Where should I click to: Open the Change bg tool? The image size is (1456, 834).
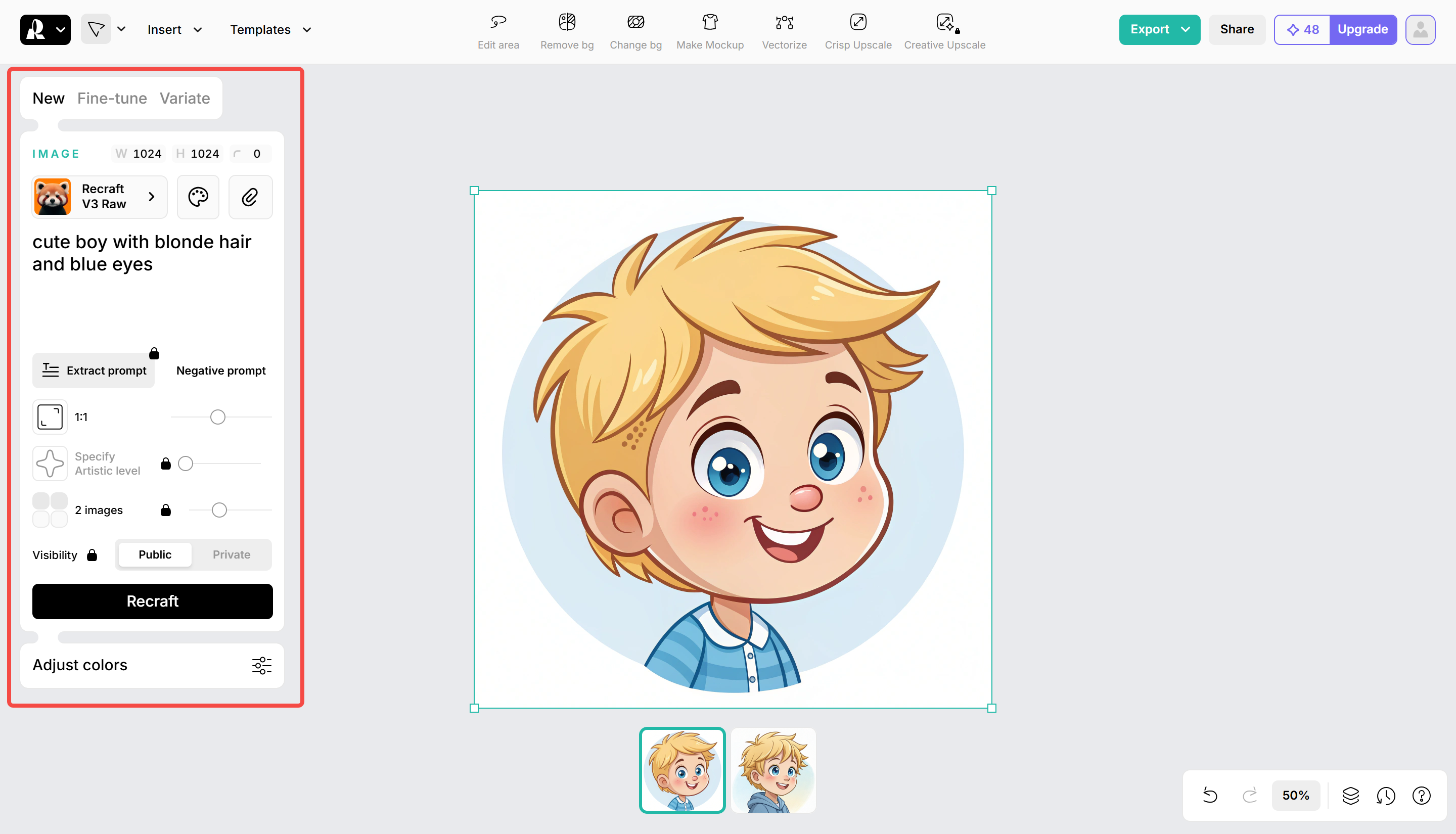tap(635, 30)
